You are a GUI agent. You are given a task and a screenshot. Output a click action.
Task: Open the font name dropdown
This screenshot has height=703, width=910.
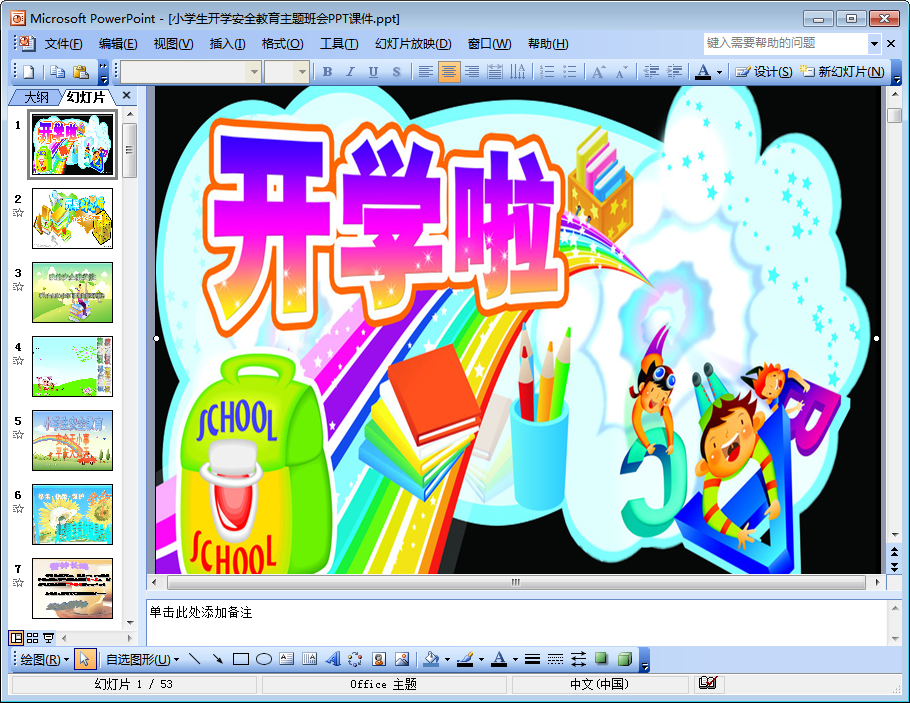[x=254, y=72]
